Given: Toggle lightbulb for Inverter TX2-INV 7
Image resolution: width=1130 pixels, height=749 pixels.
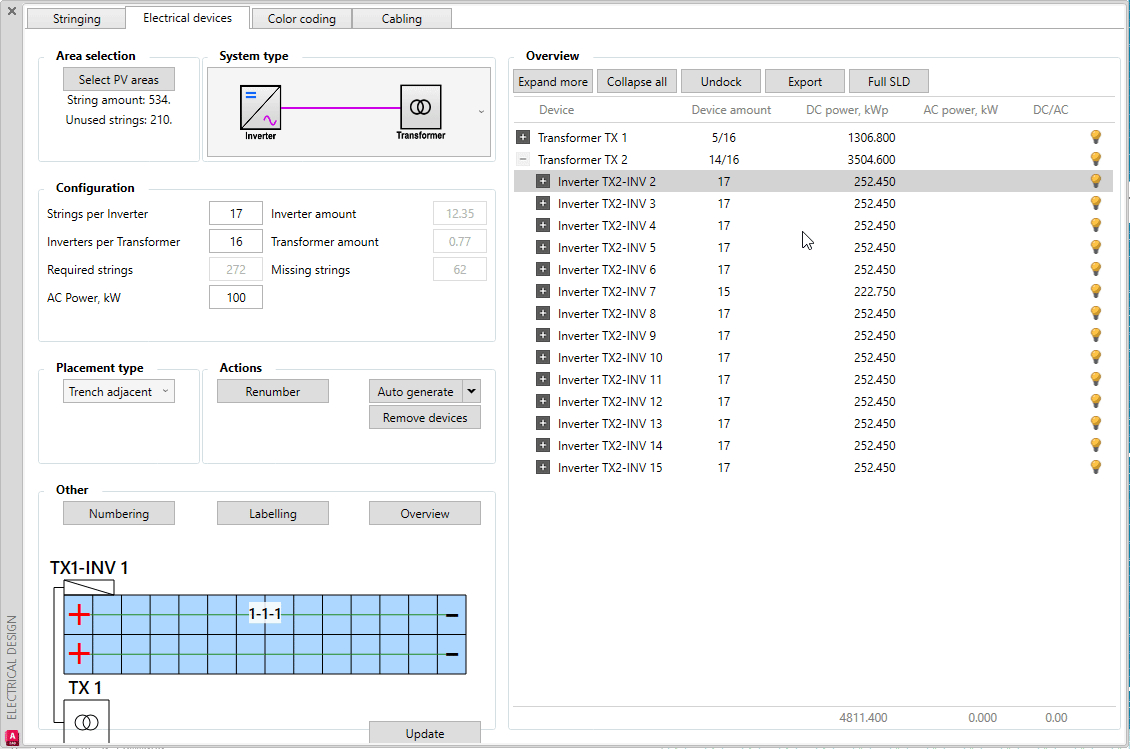Looking at the screenshot, I should pyautogui.click(x=1095, y=291).
